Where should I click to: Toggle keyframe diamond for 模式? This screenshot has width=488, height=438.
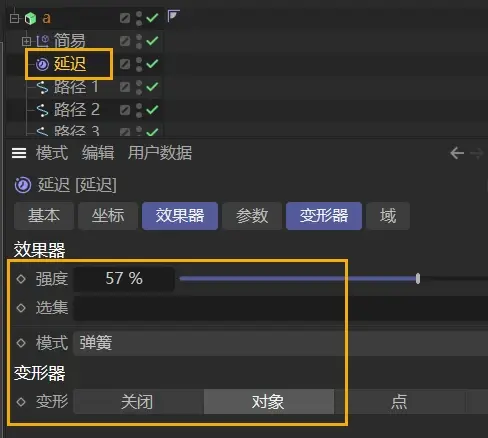[x=21, y=343]
